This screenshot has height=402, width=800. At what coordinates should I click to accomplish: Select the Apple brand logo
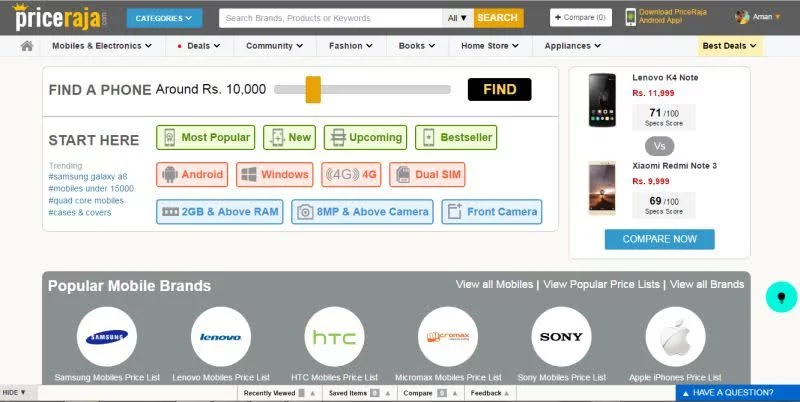click(x=676, y=337)
